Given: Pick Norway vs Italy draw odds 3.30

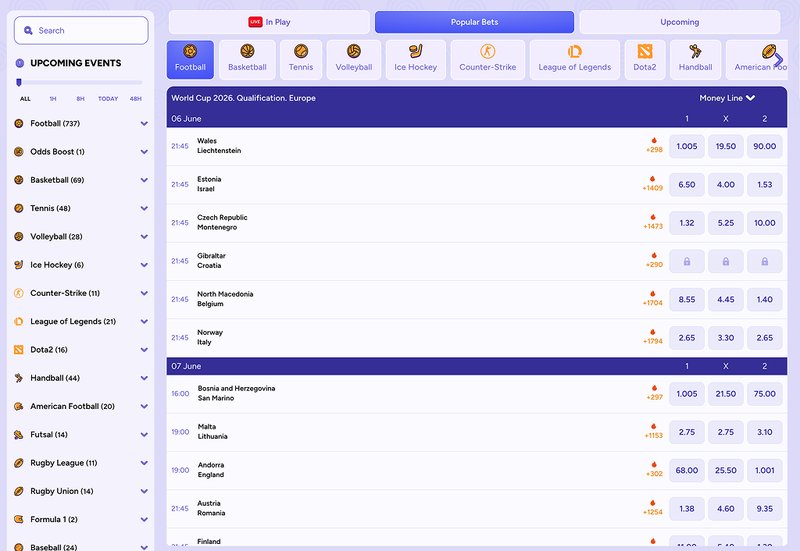Looking at the screenshot, I should tap(725, 338).
